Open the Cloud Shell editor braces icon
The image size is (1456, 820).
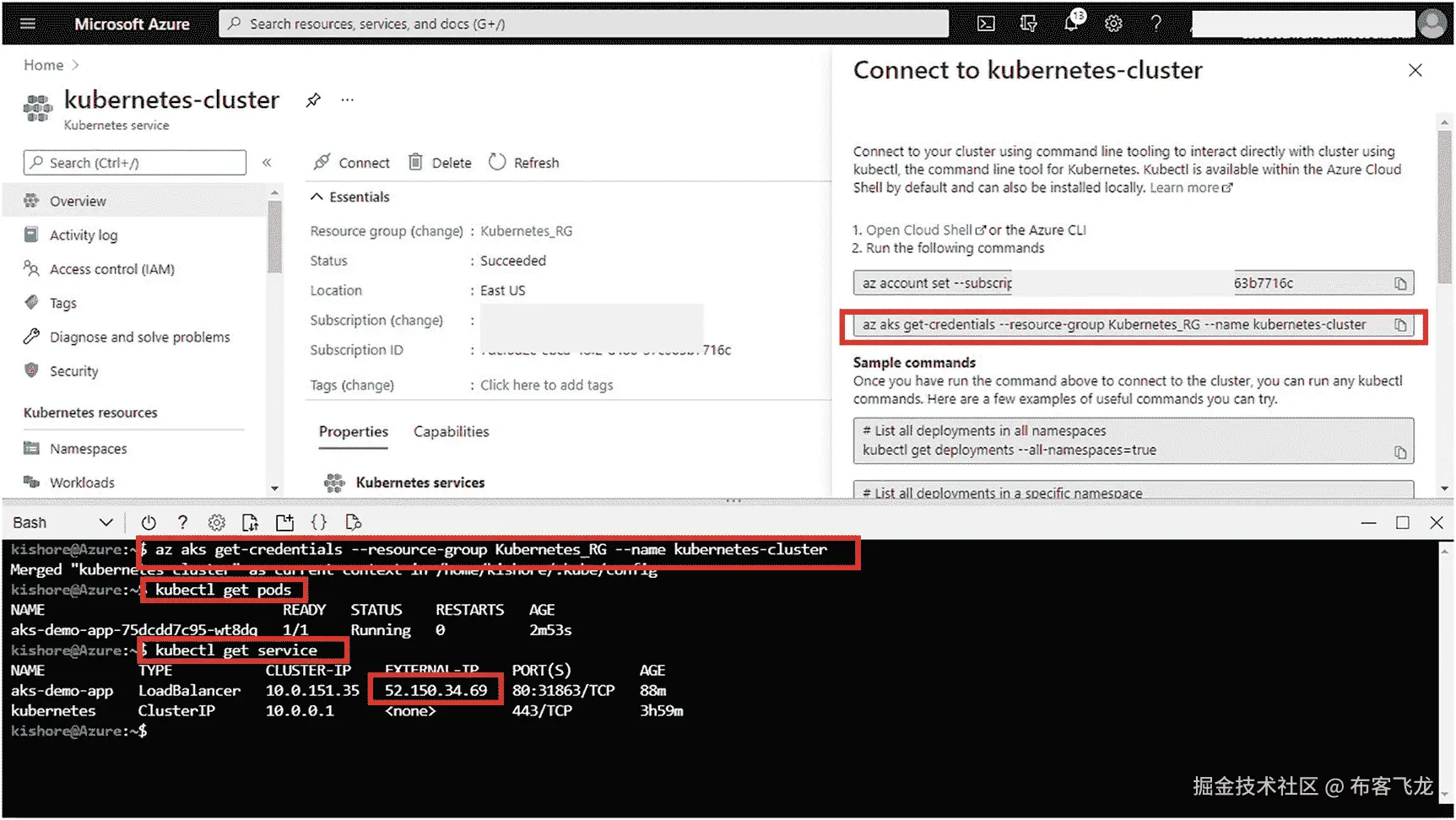click(319, 522)
